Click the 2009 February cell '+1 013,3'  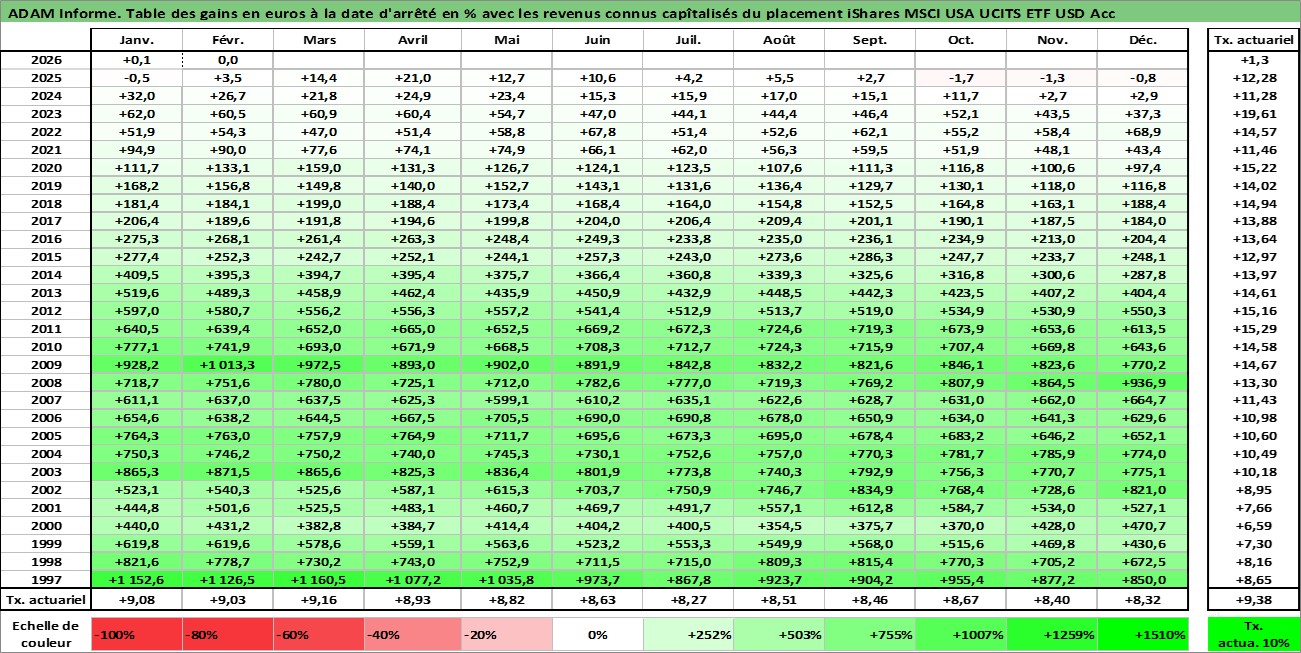[228, 364]
